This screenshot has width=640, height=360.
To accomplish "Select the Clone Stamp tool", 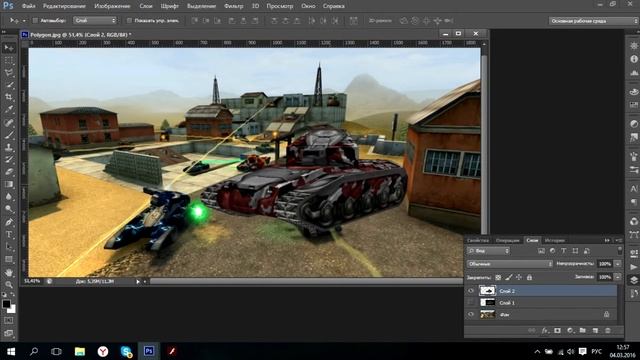I will point(9,147).
